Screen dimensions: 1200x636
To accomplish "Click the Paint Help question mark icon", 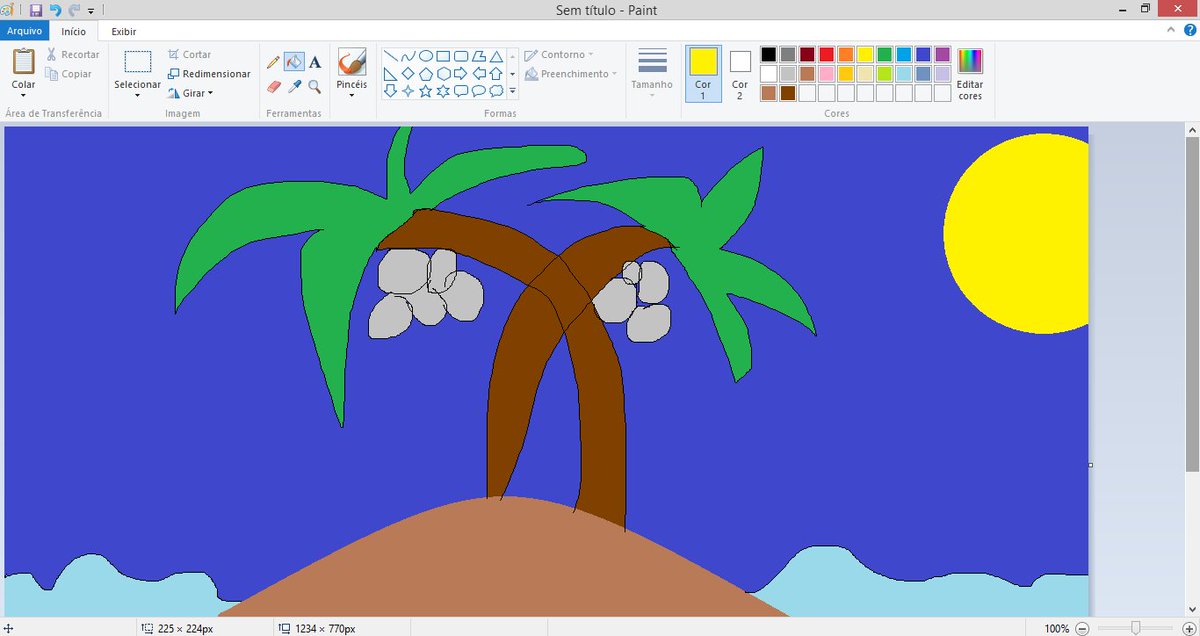I will click(1190, 31).
